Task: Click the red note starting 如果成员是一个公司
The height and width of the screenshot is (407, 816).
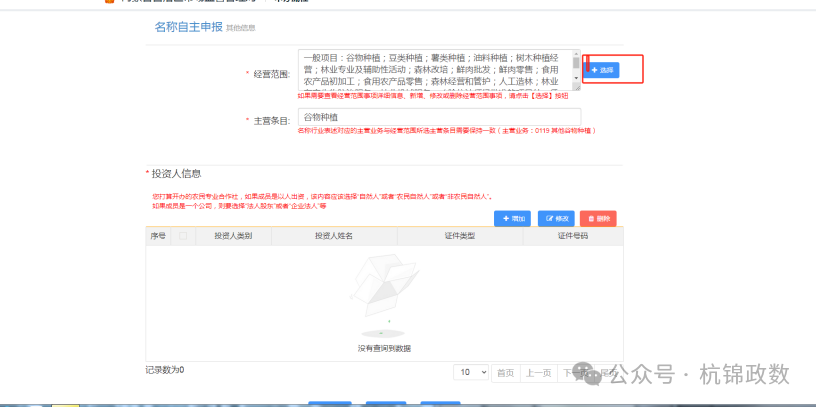Action: [x=239, y=206]
